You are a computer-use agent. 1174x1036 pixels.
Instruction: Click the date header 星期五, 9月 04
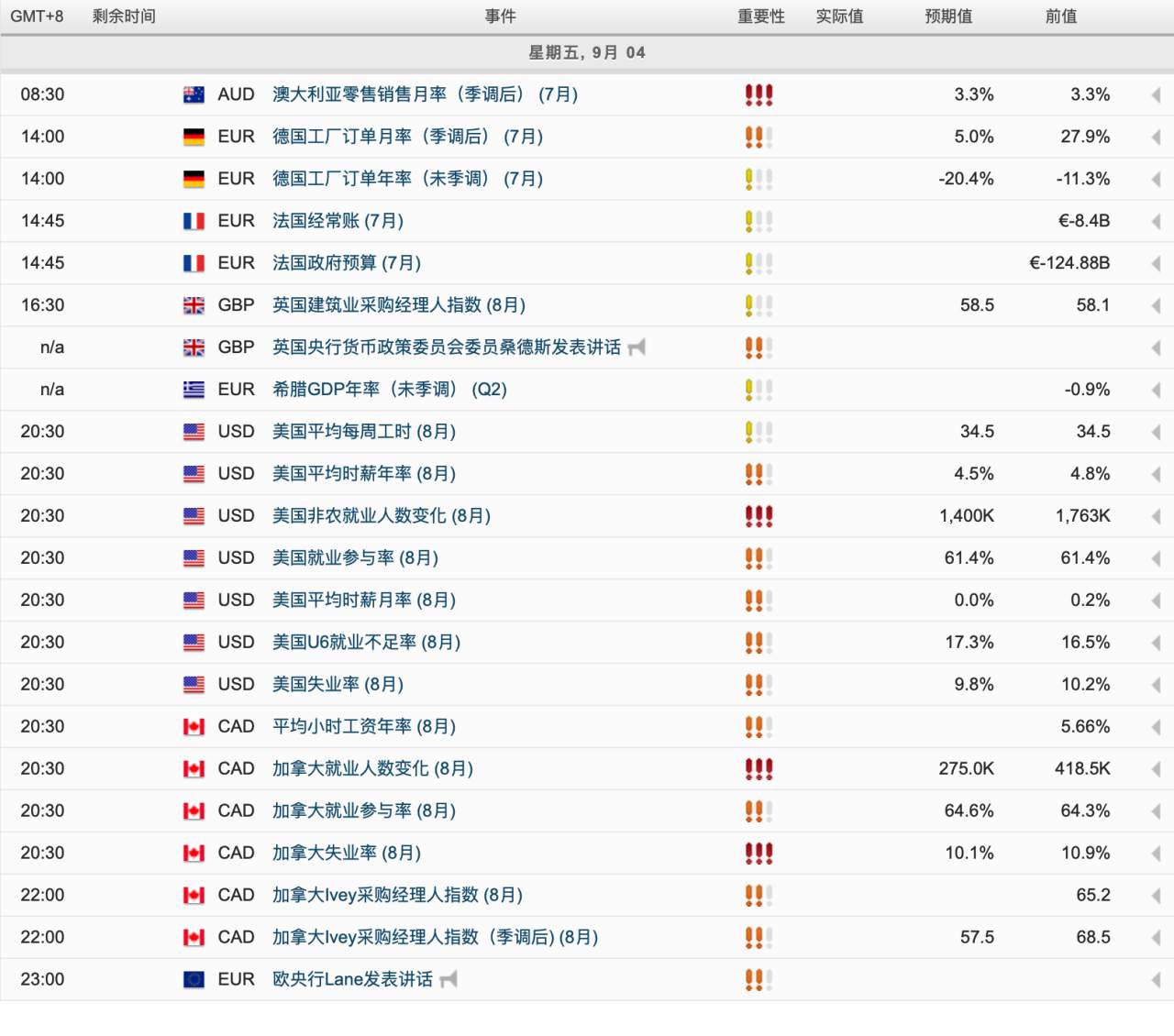[587, 52]
